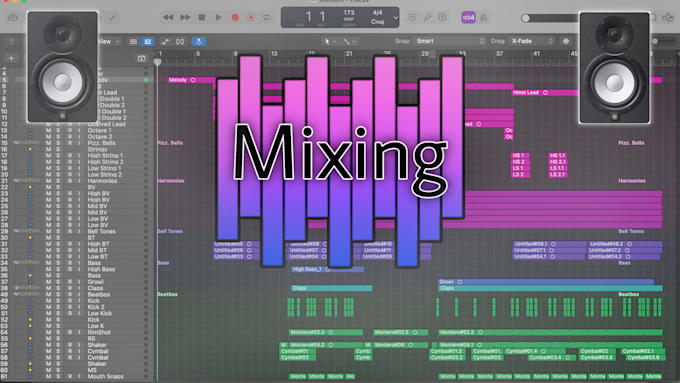Mute the Harmonies track
This screenshot has width=680, height=383.
pos(49,181)
